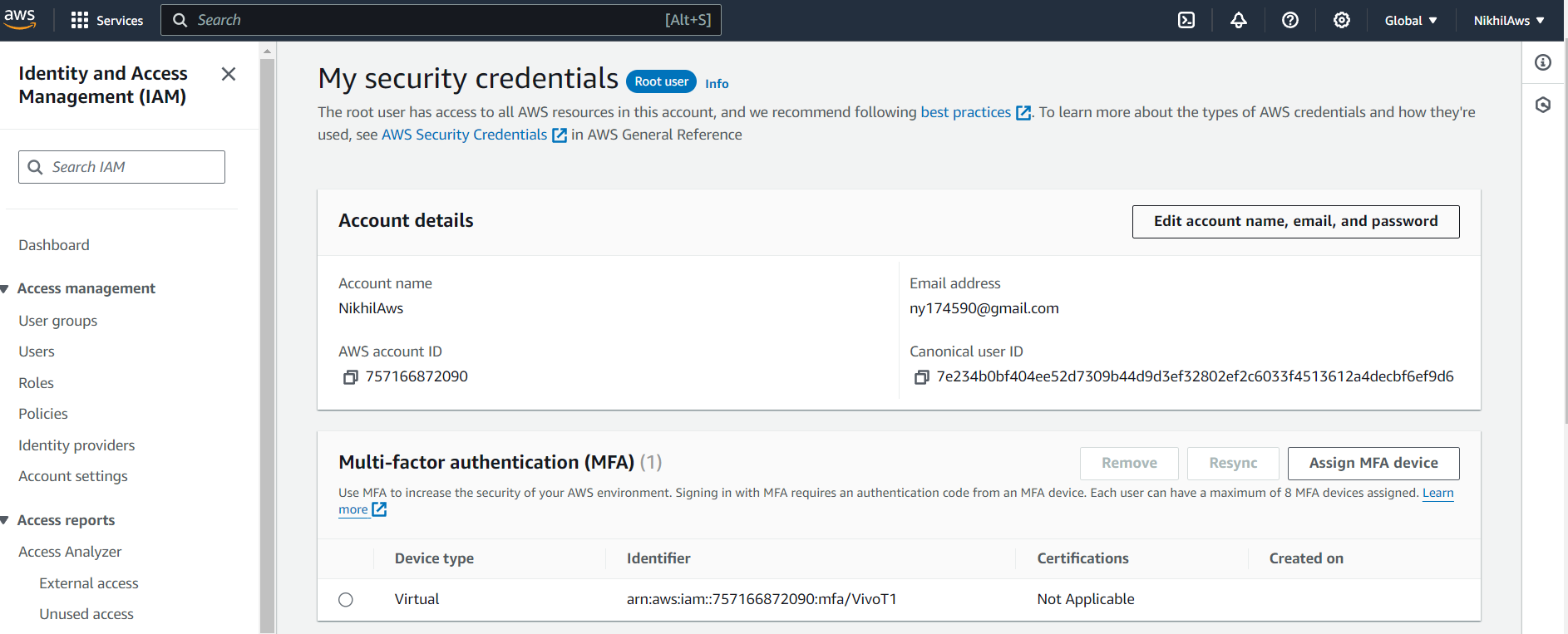The height and width of the screenshot is (634, 1568).
Task: Open the settings gear icon
Action: tap(1342, 20)
